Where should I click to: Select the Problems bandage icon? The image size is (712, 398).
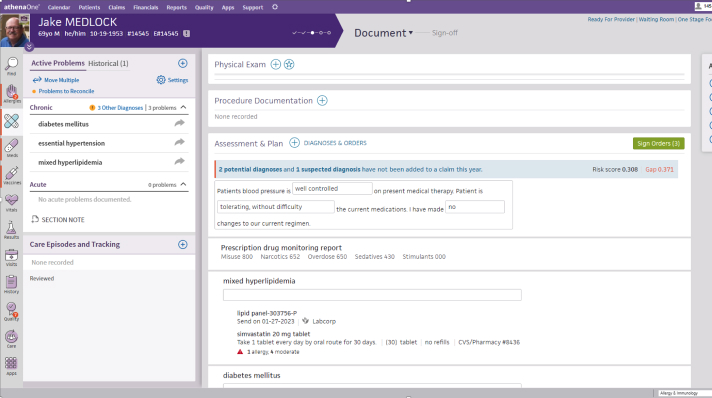(x=11, y=121)
